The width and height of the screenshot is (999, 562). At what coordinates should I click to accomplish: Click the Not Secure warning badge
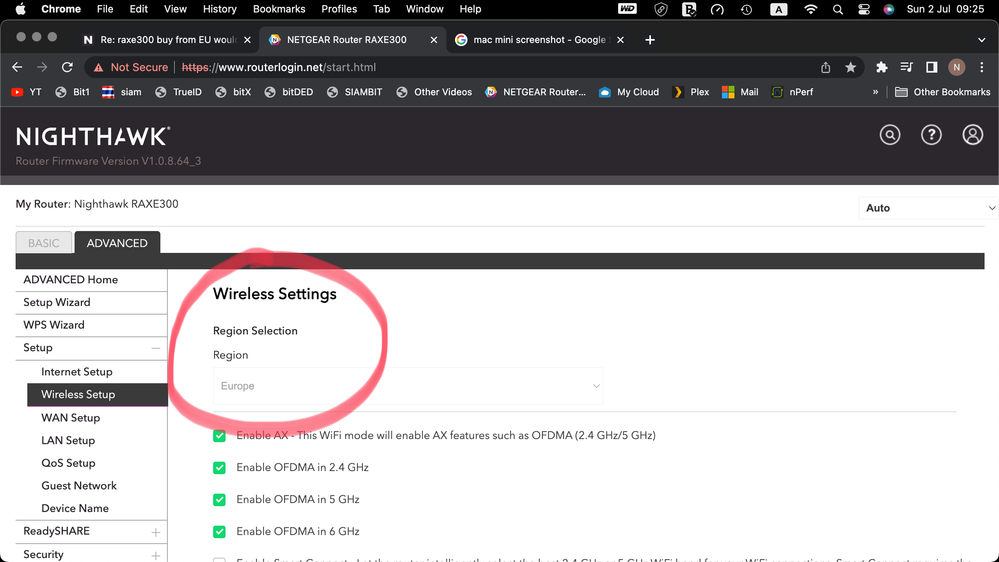(131, 67)
